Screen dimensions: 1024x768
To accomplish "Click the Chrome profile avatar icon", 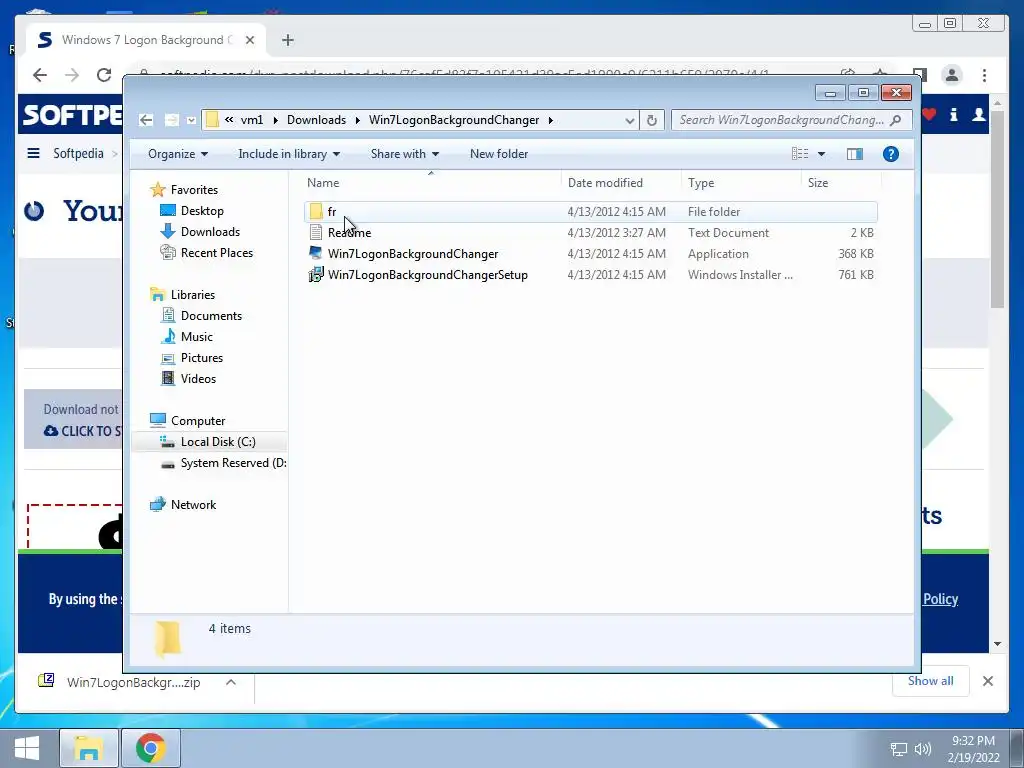I will tap(952, 75).
